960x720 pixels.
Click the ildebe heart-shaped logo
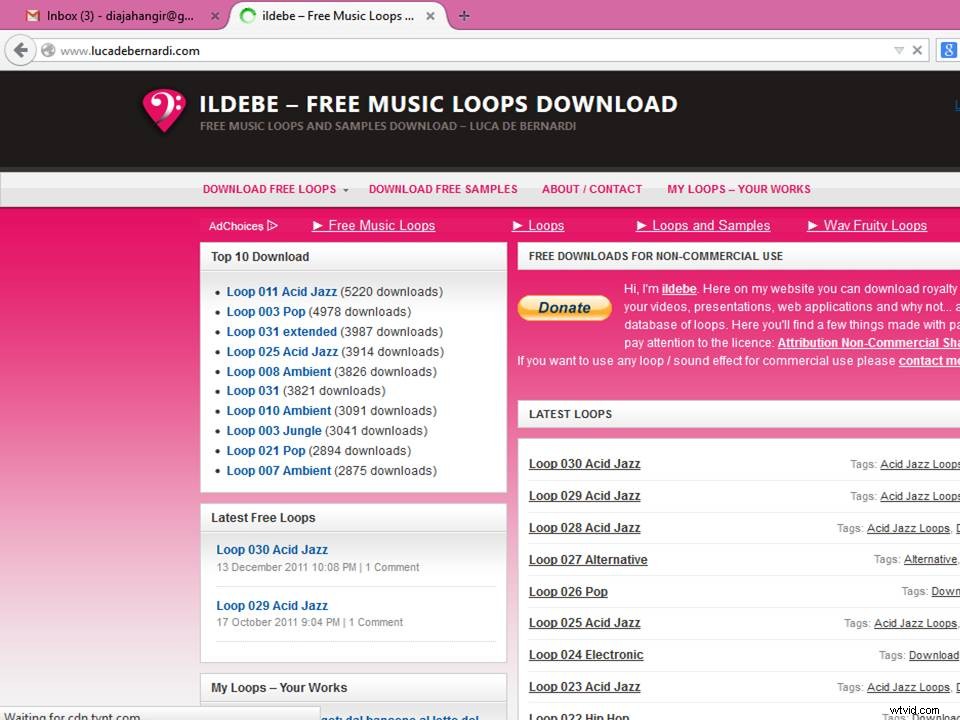click(163, 112)
